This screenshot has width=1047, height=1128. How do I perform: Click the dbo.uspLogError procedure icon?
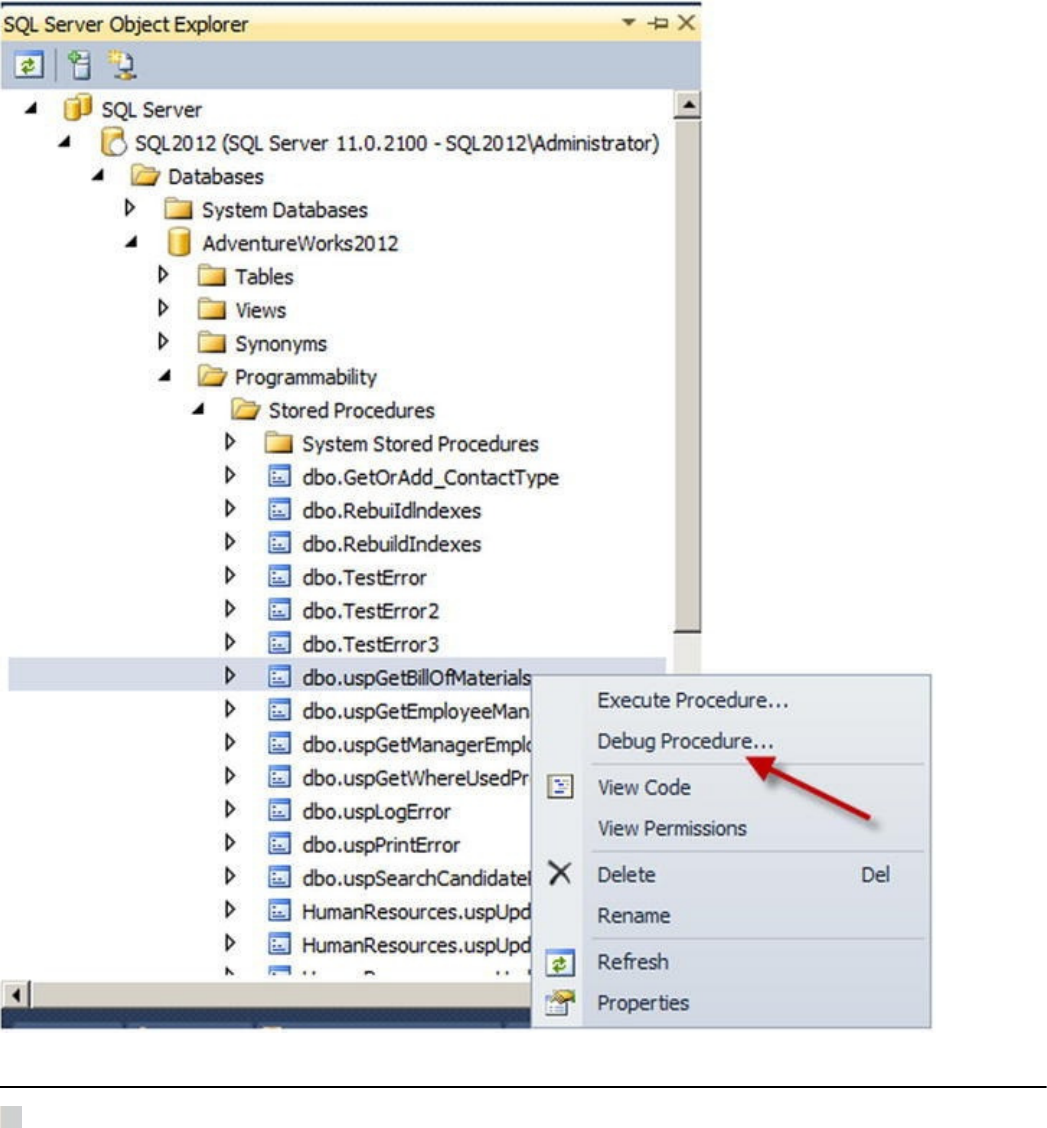click(x=279, y=811)
